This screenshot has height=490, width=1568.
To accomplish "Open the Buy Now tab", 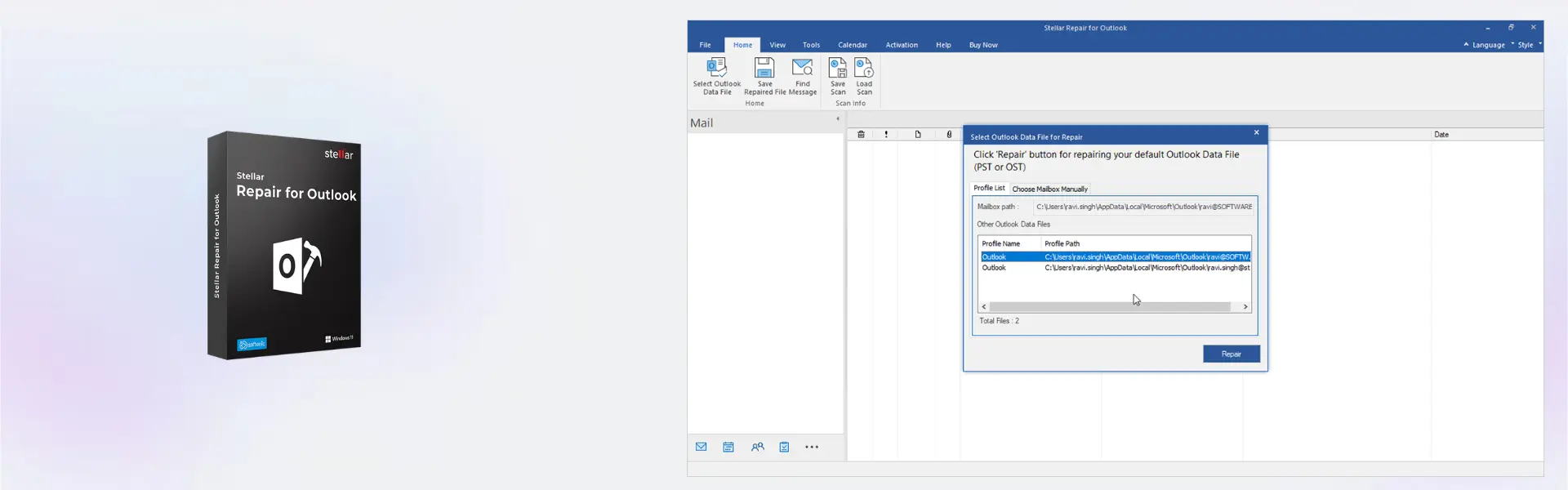I will point(983,45).
